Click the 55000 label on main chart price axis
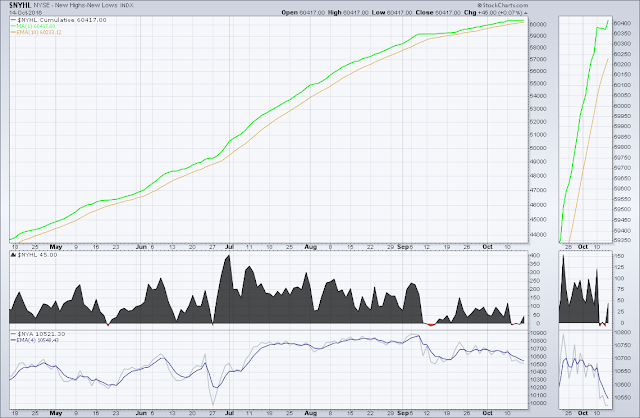The height and width of the screenshot is (418, 640). tap(538, 84)
